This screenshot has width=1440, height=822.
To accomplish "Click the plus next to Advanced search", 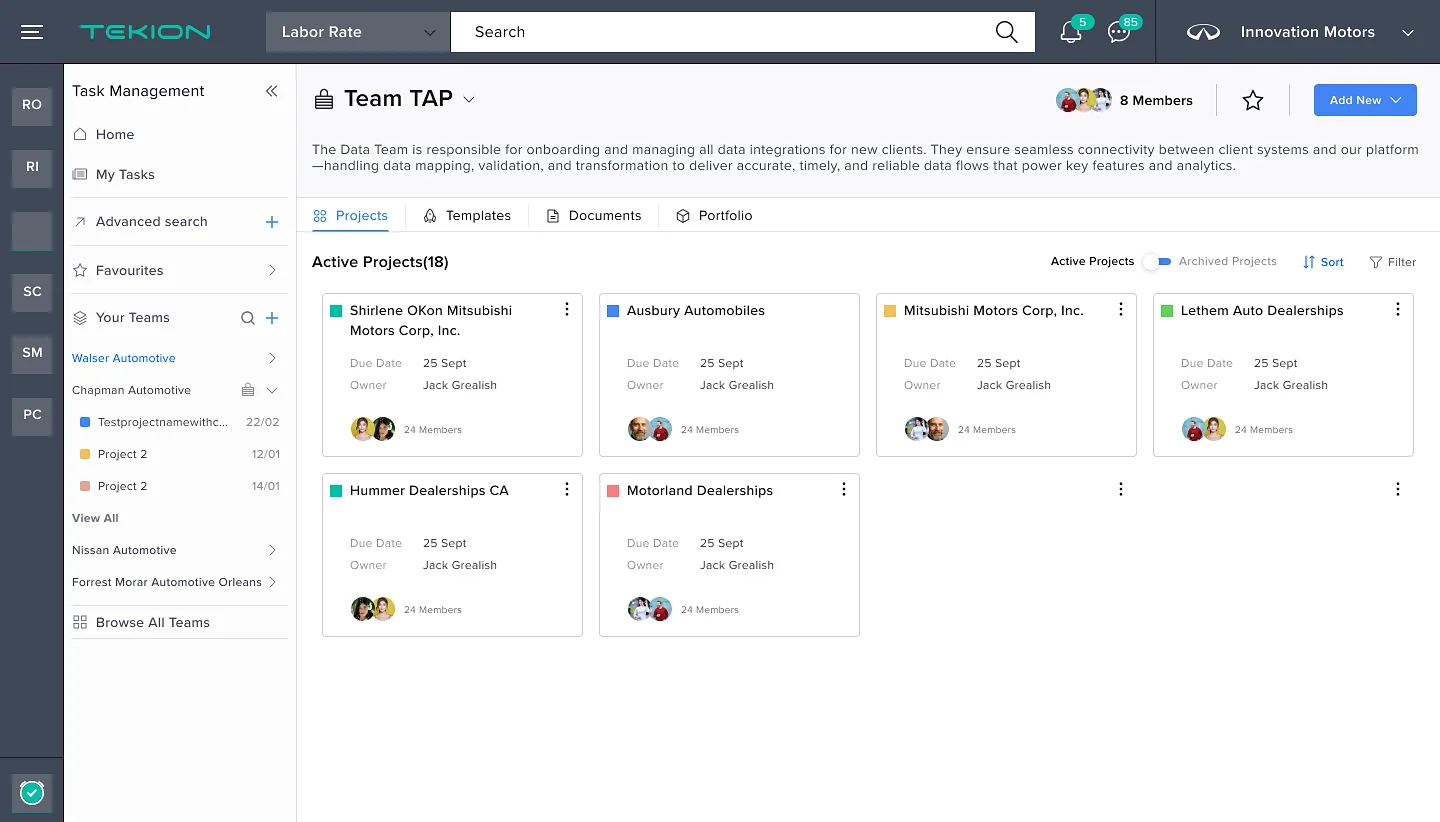I will (x=271, y=222).
